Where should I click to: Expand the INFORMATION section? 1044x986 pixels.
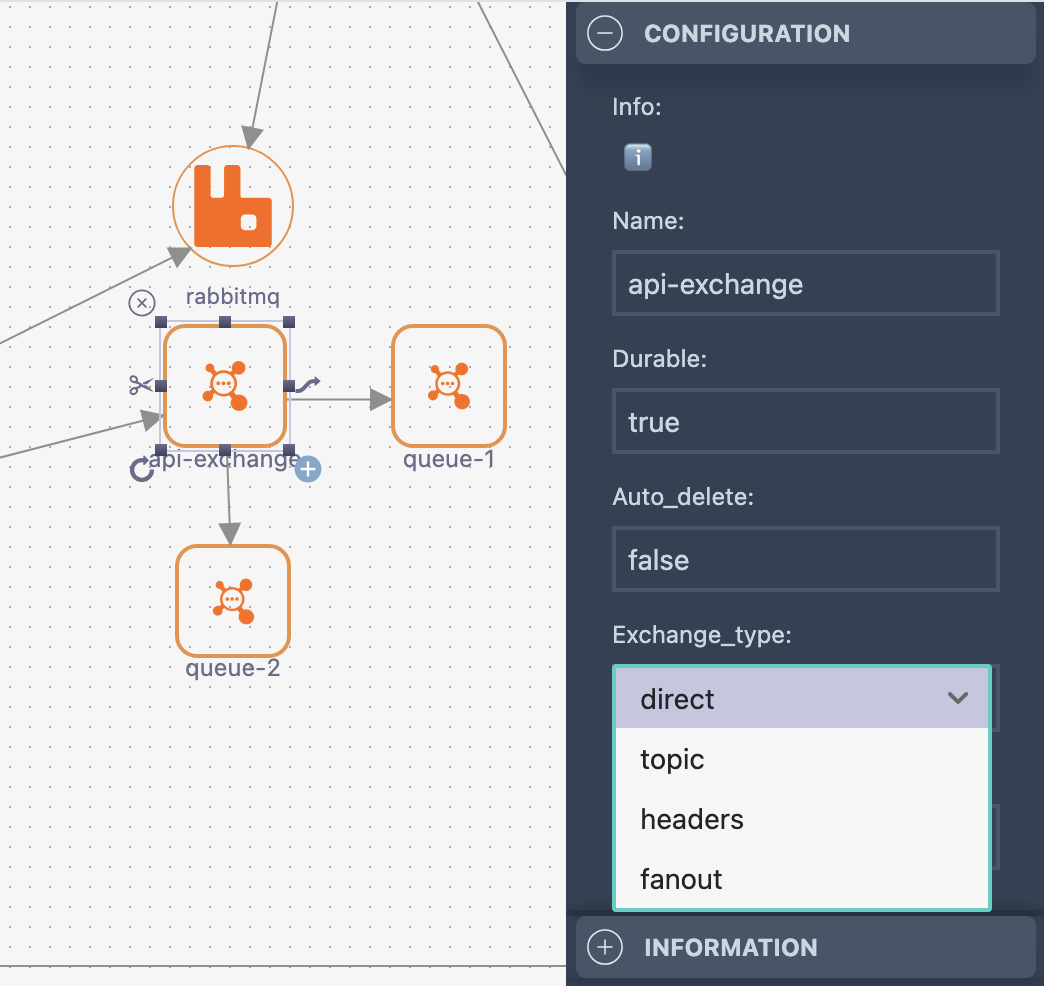[x=605, y=947]
